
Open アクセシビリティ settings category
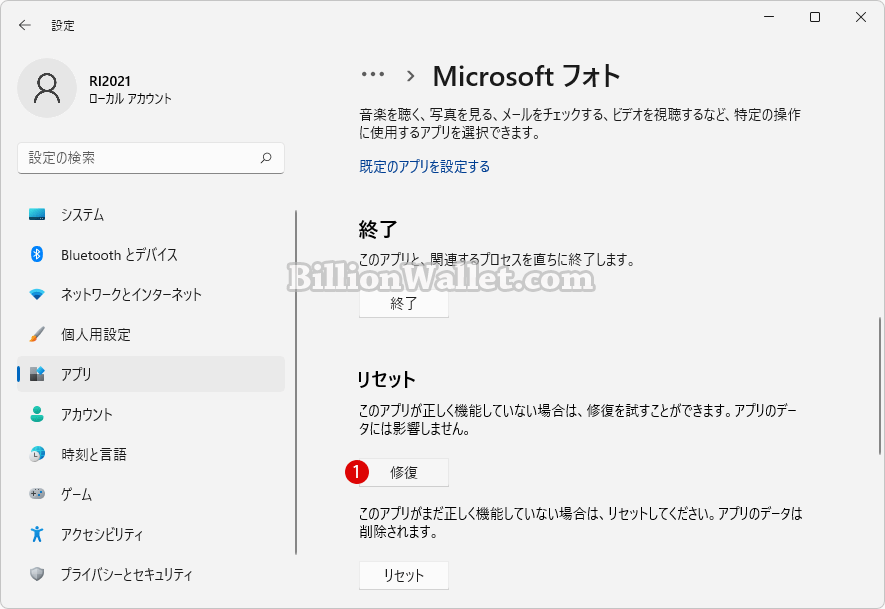[151, 534]
